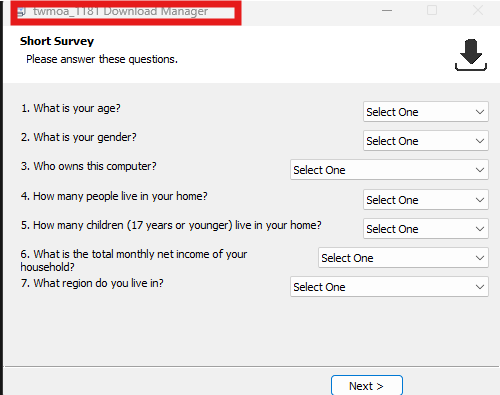Expand the computer owner dropdown

coord(389,170)
